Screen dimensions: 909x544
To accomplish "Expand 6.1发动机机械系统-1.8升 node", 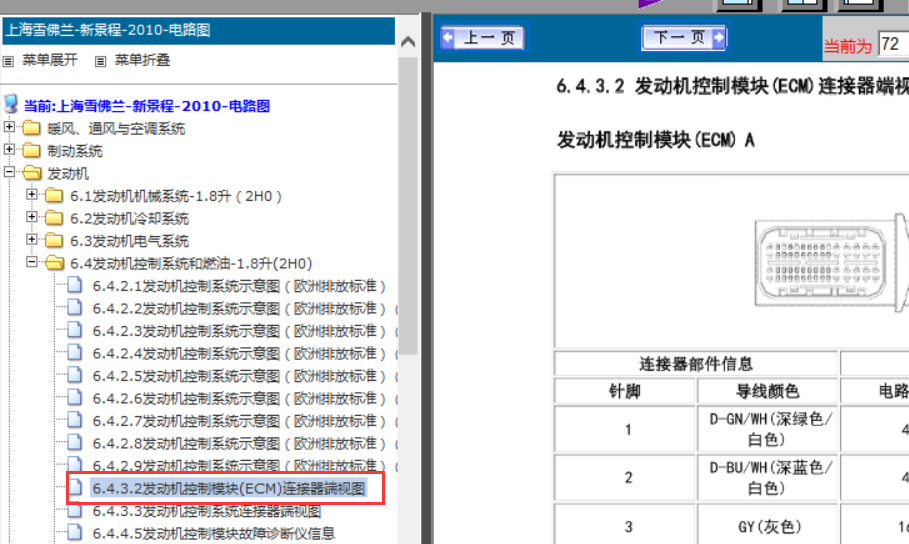I will click(32, 194).
